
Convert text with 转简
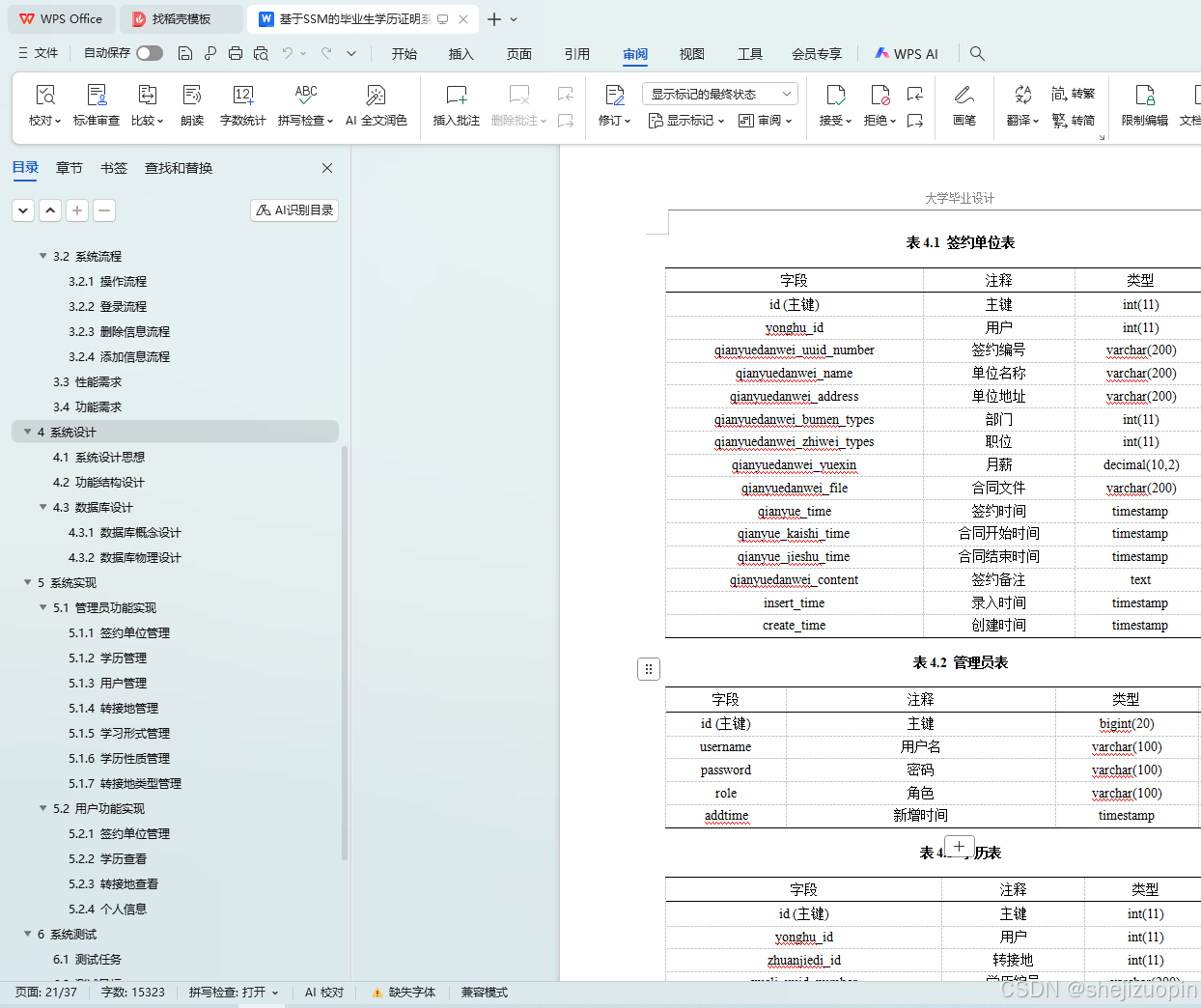(1074, 121)
